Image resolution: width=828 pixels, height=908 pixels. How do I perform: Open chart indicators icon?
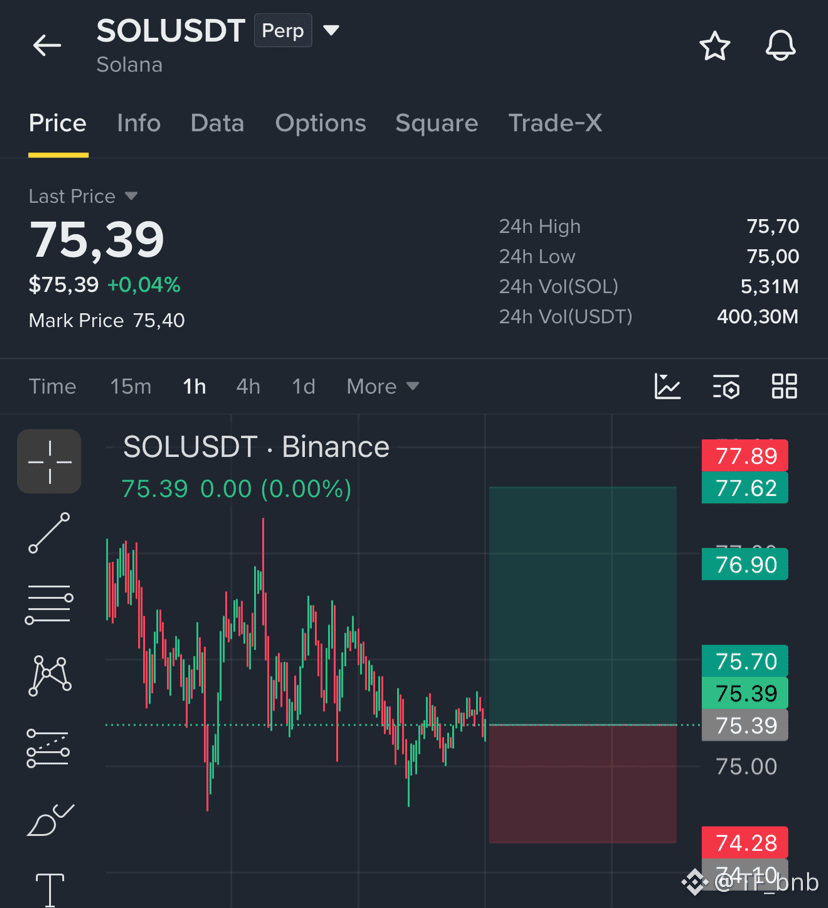tap(668, 386)
